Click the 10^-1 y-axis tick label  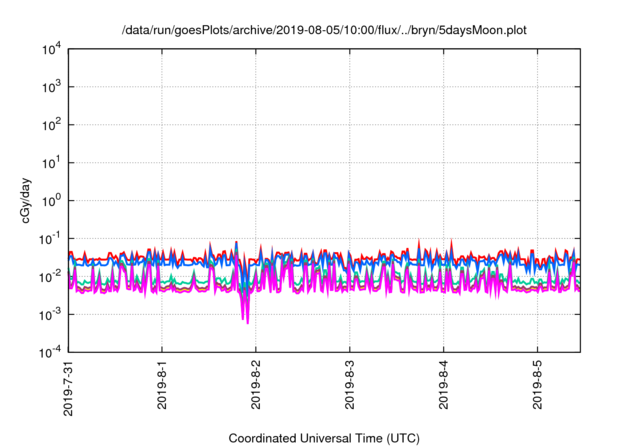click(x=52, y=238)
